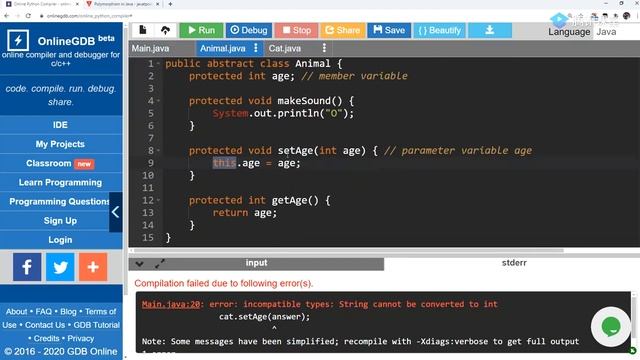Viewport: 640px width, 360px height.
Task: Switch to the Main.java tab
Action: coord(150,48)
